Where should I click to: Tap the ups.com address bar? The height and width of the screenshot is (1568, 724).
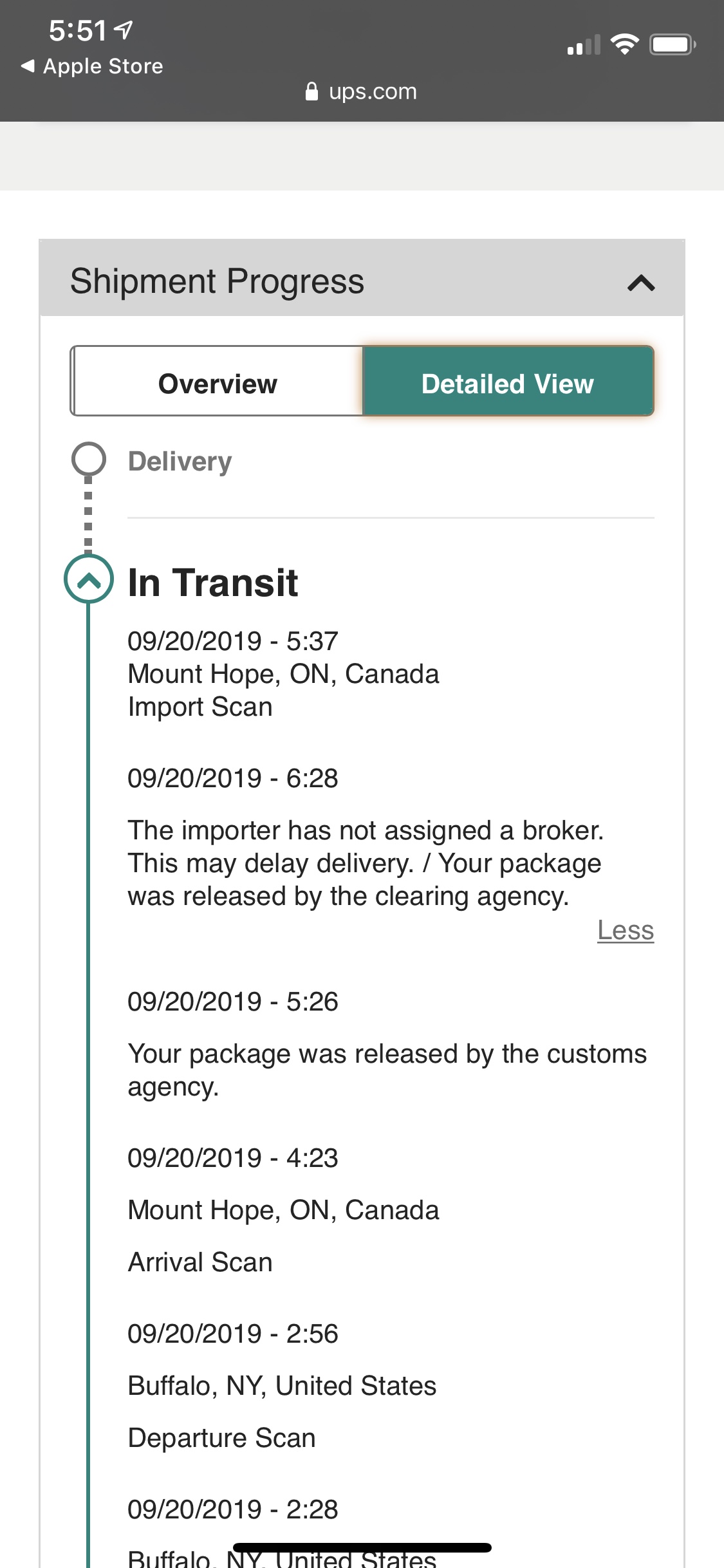(x=361, y=91)
